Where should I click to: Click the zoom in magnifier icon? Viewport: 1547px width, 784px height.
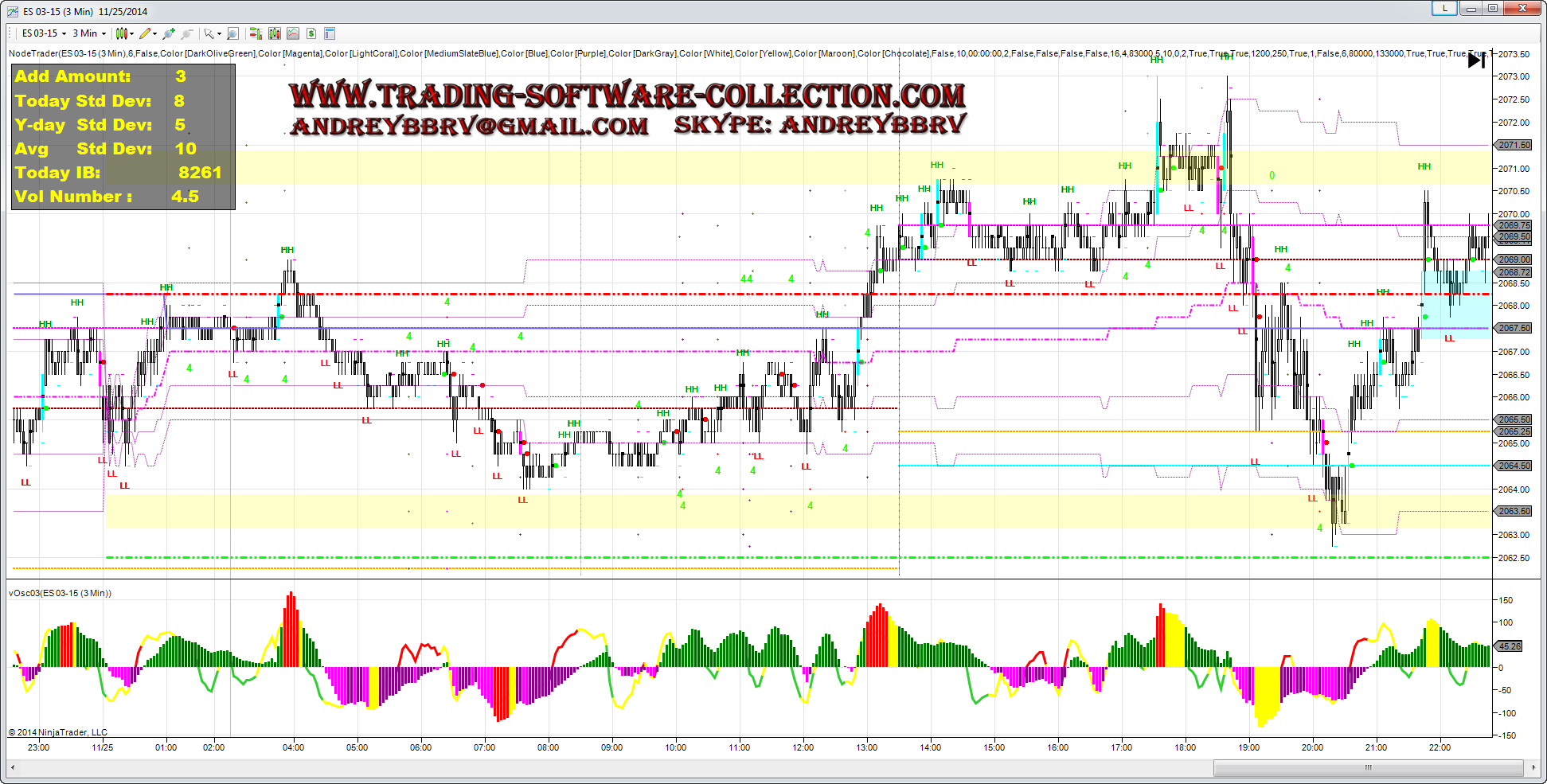pyautogui.click(x=168, y=33)
